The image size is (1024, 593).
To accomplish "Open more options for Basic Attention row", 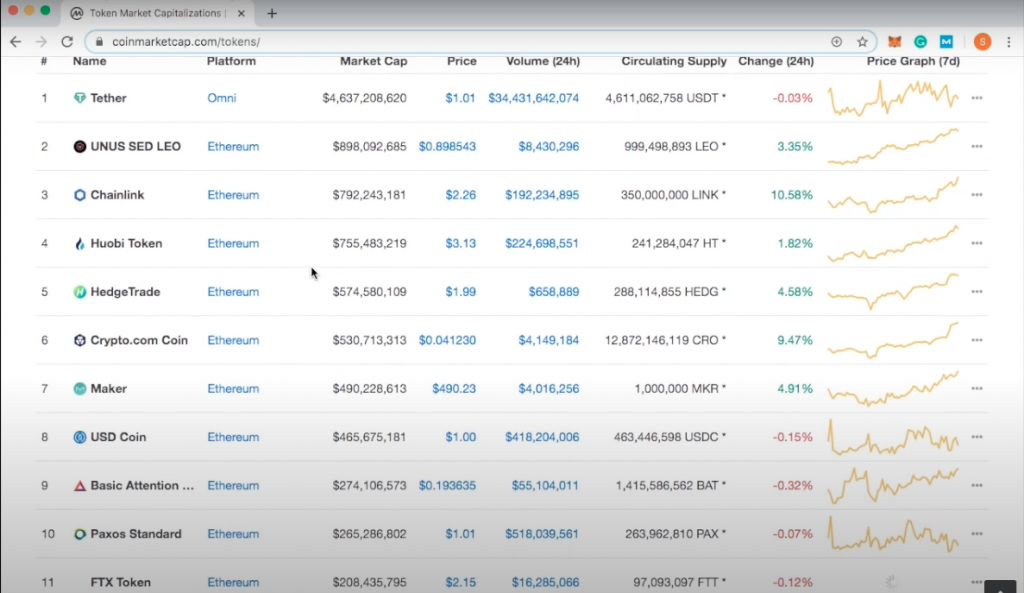I will [x=977, y=485].
